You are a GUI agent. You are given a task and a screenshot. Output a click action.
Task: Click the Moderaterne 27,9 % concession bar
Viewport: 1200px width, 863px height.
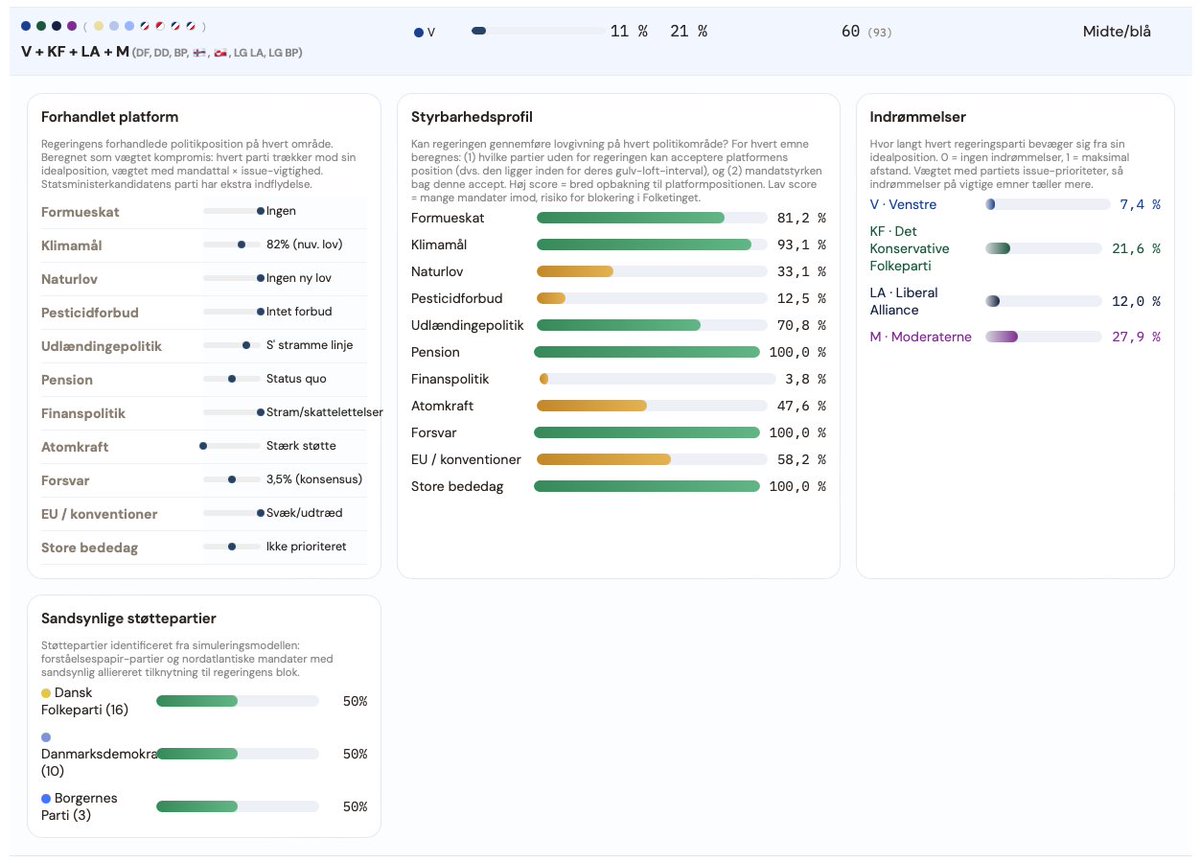point(1043,337)
